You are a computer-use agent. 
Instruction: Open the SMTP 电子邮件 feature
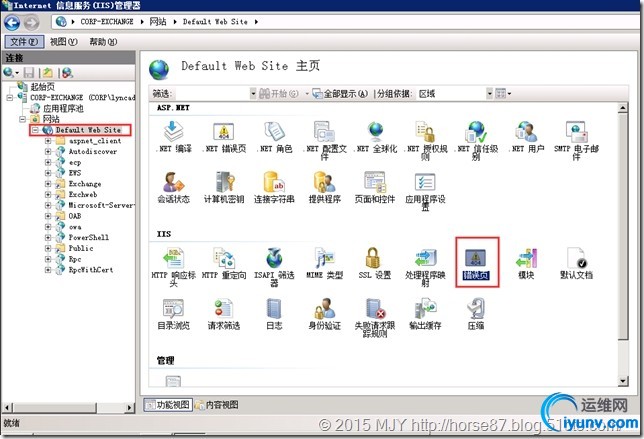tap(576, 140)
